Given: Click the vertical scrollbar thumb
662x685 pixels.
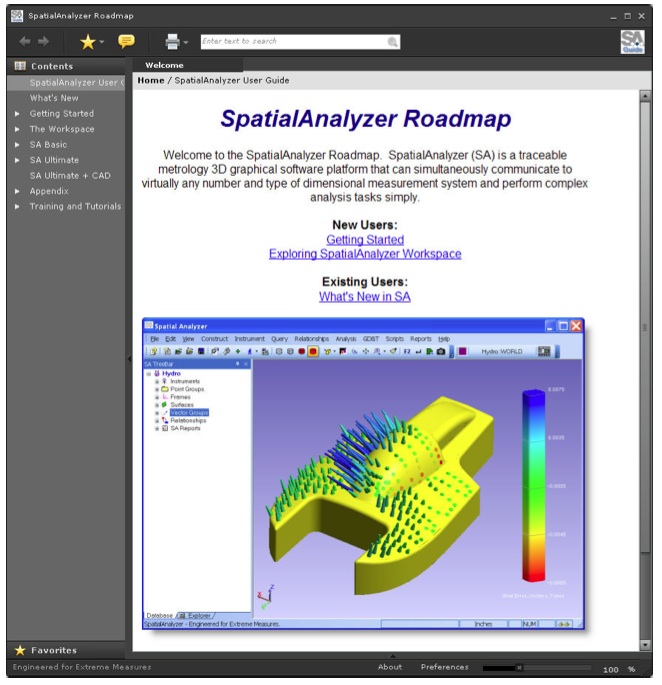Looking at the screenshot, I should click(x=645, y=328).
